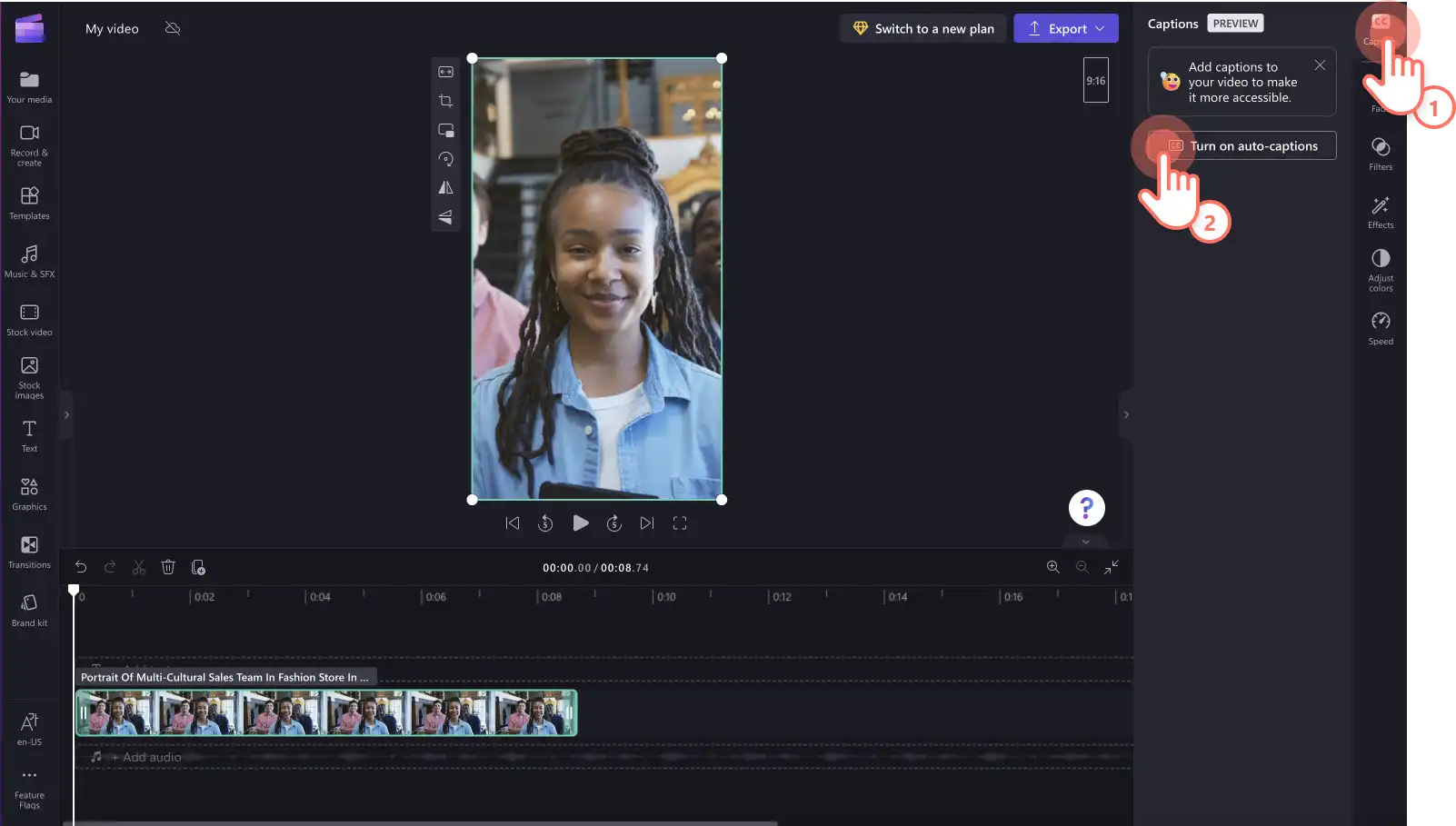Click the video preview canvas

pyautogui.click(x=597, y=279)
